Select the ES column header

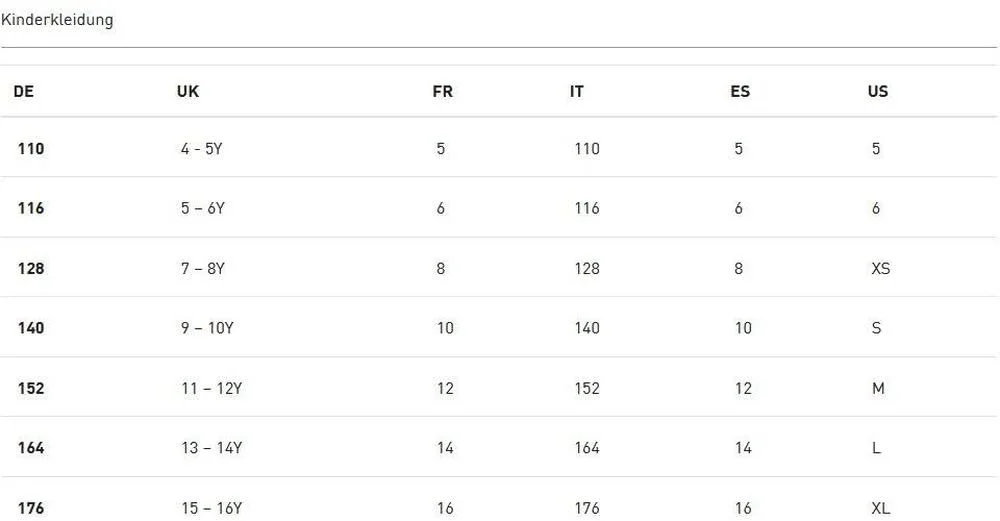[x=740, y=91]
